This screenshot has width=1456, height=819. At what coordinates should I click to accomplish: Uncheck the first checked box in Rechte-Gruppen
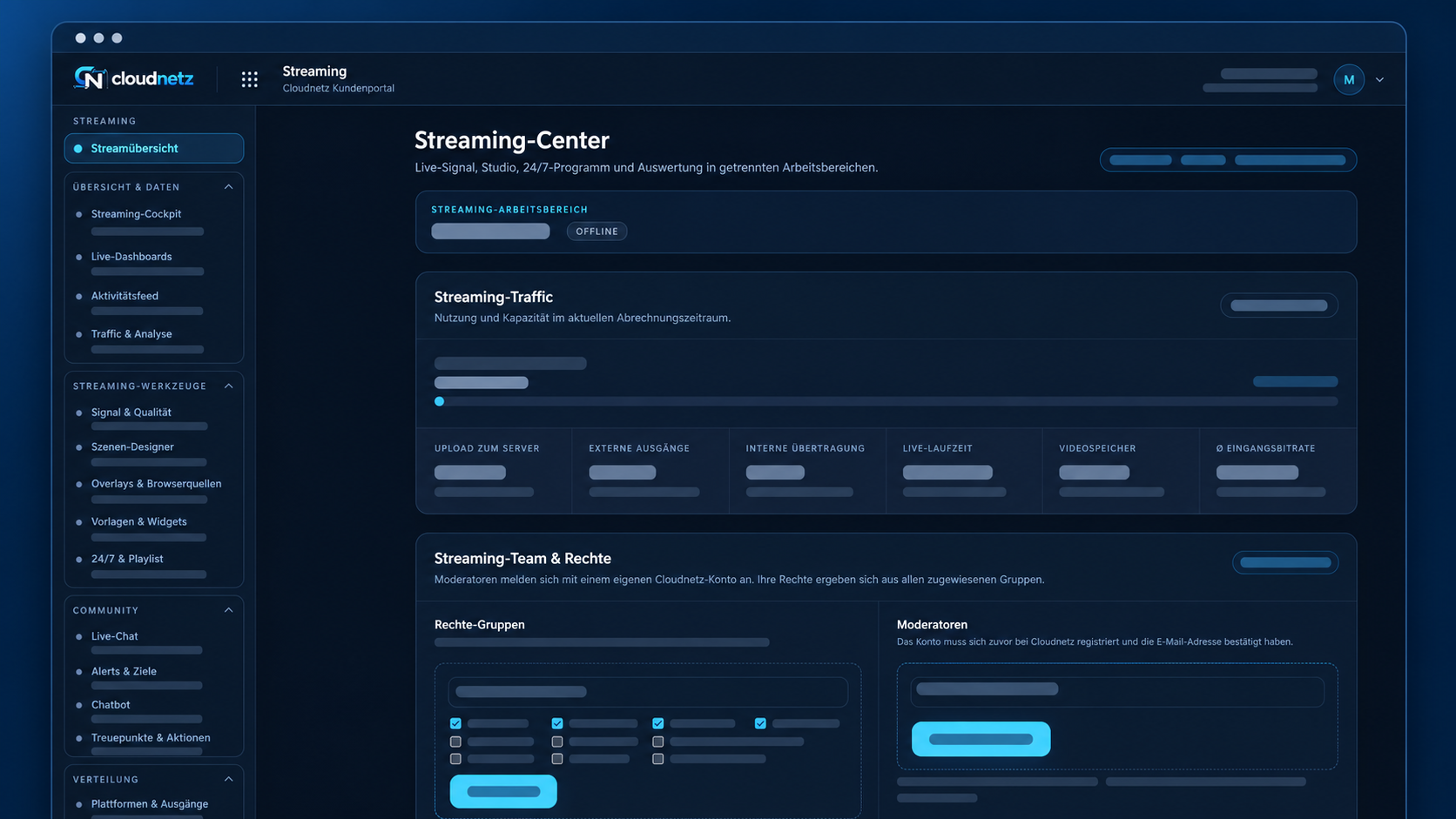[455, 723]
